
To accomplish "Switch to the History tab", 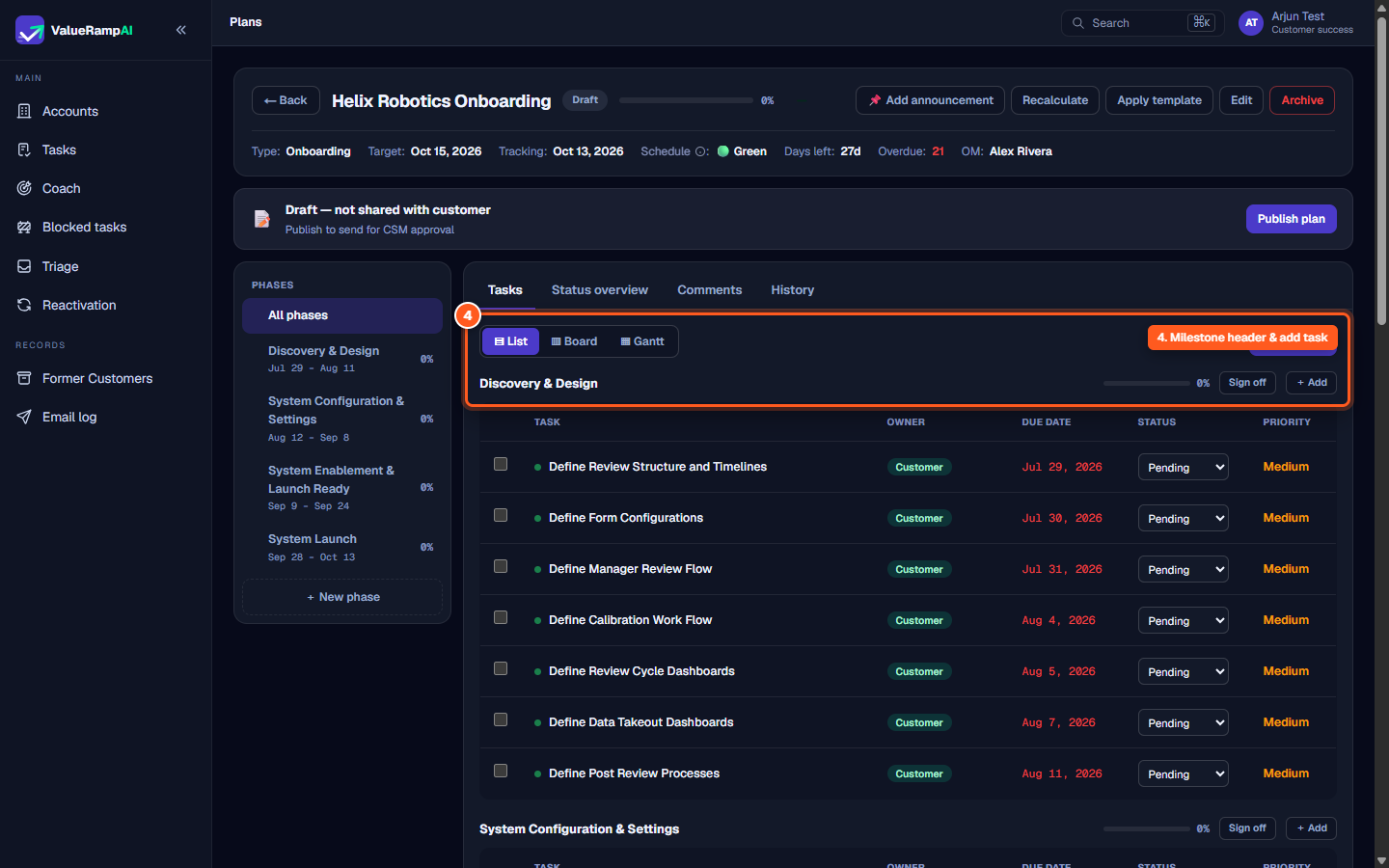I will [792, 290].
